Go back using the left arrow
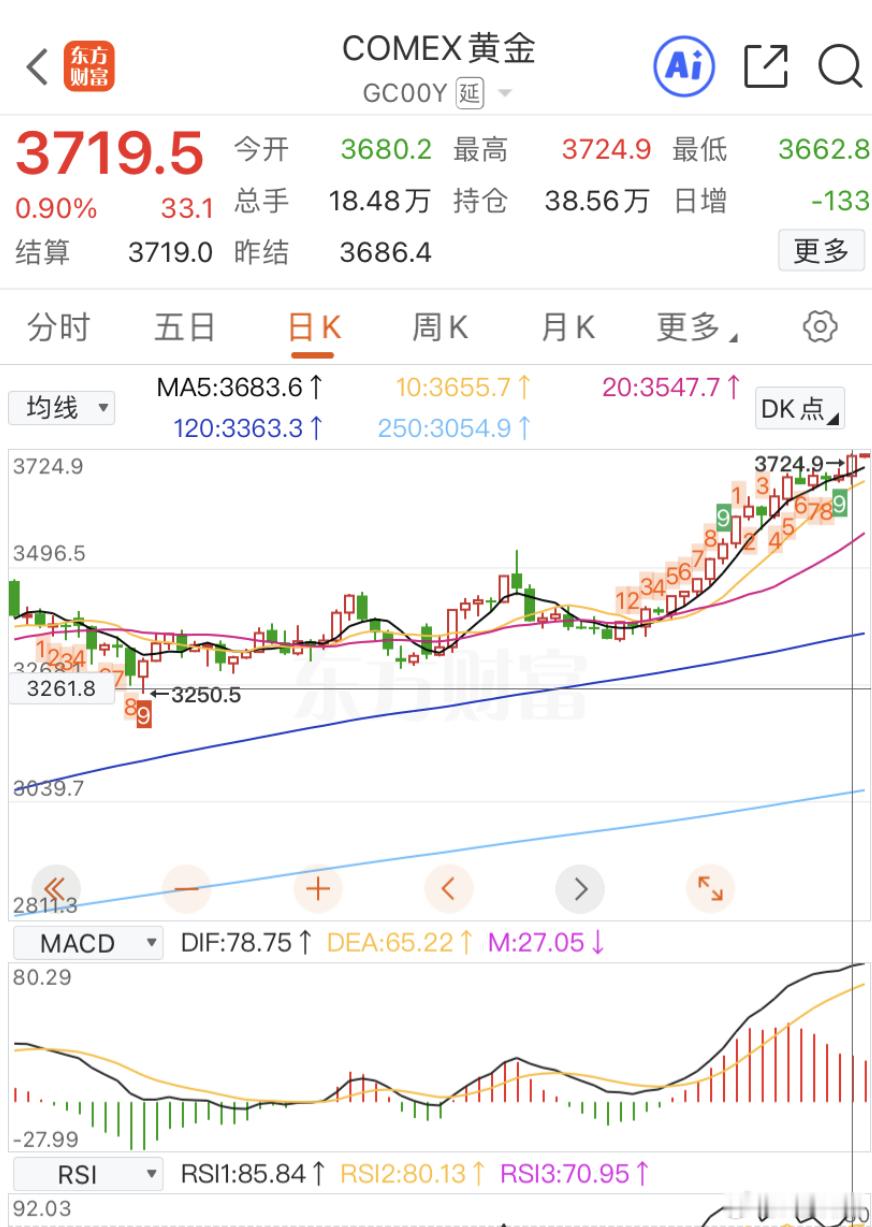 pos(37,67)
